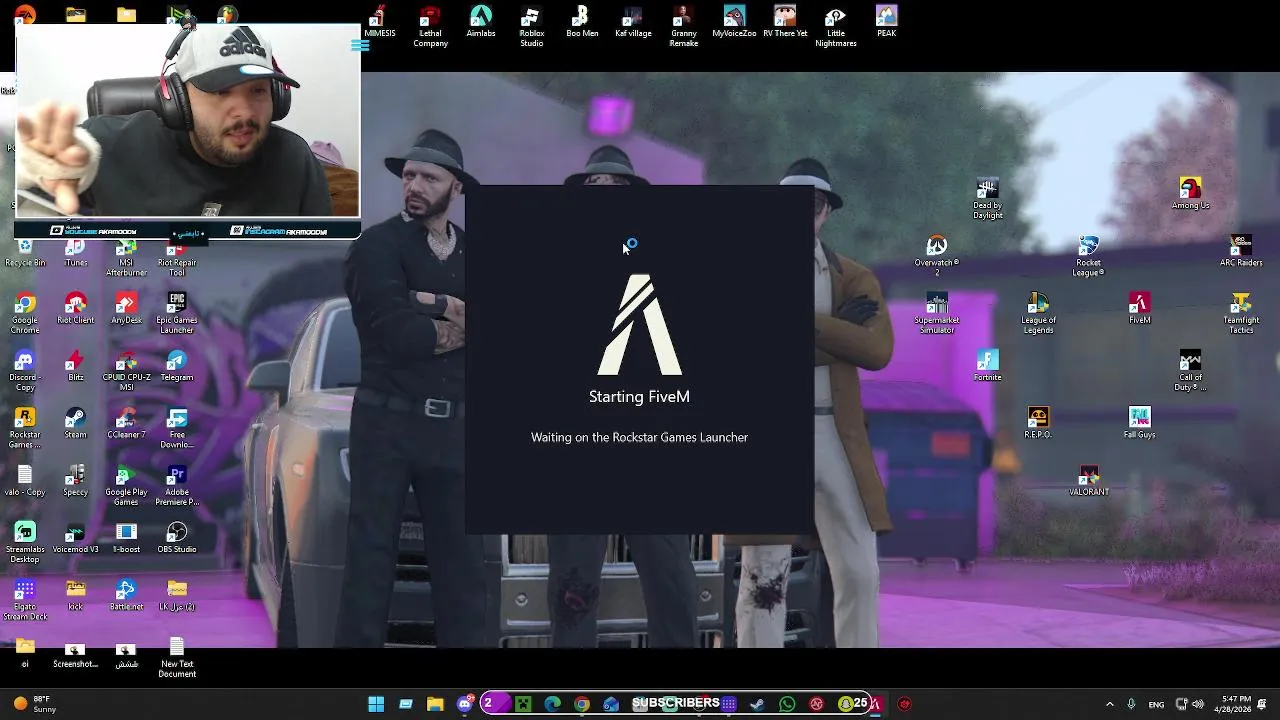Open the Supermarket Simulator shortcut
The image size is (1280, 720).
pos(937,313)
